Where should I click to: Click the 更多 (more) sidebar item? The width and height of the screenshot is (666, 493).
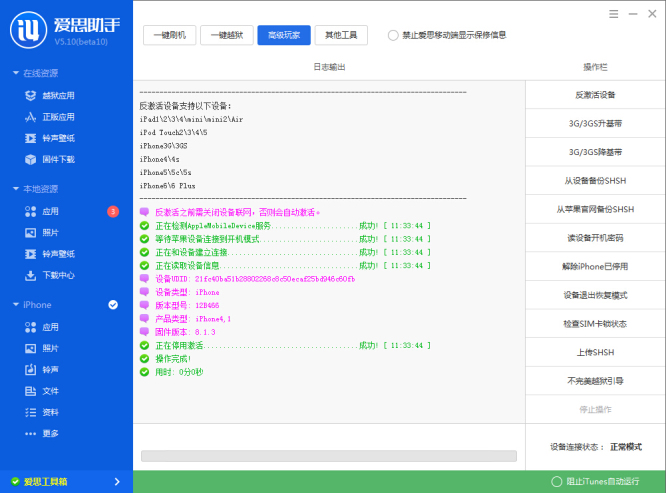click(50, 433)
